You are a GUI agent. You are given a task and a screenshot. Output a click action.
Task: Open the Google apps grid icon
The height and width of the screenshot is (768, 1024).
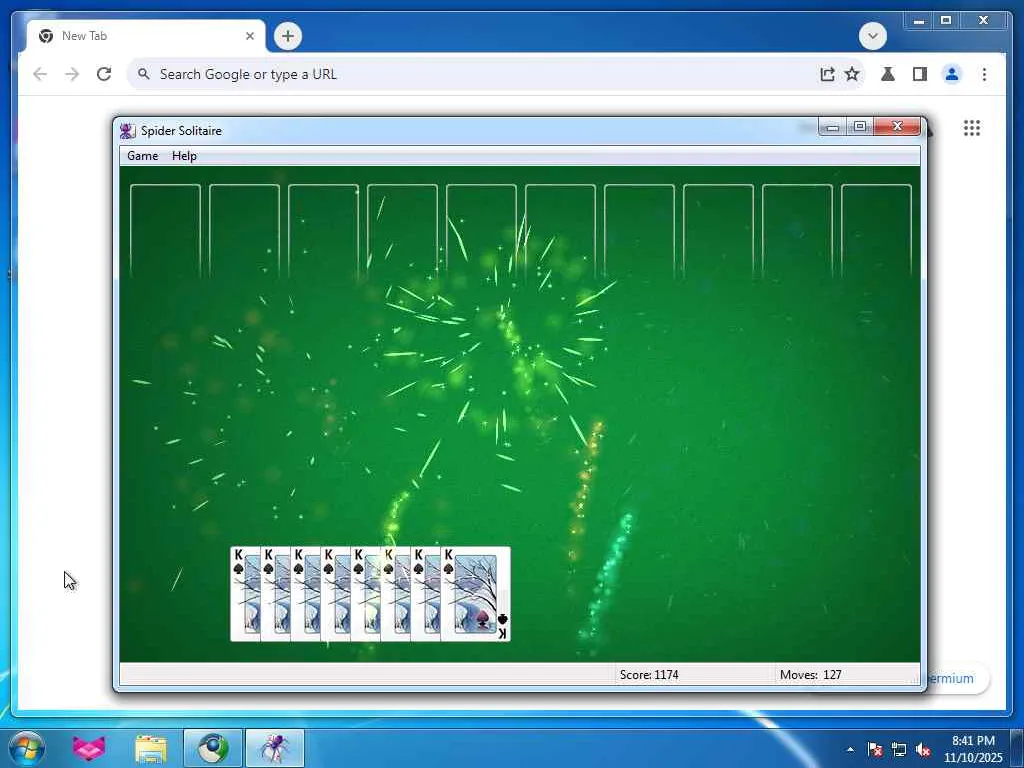(x=972, y=128)
